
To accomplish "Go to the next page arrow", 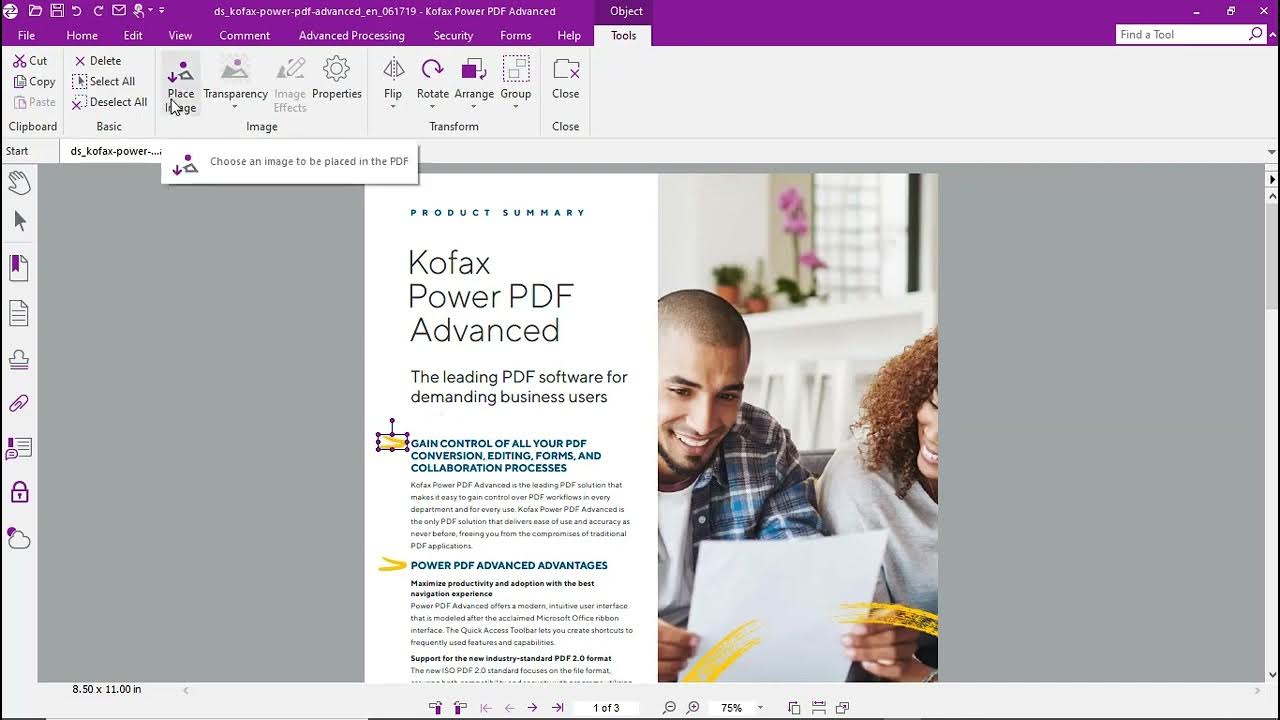I will pyautogui.click(x=533, y=708).
